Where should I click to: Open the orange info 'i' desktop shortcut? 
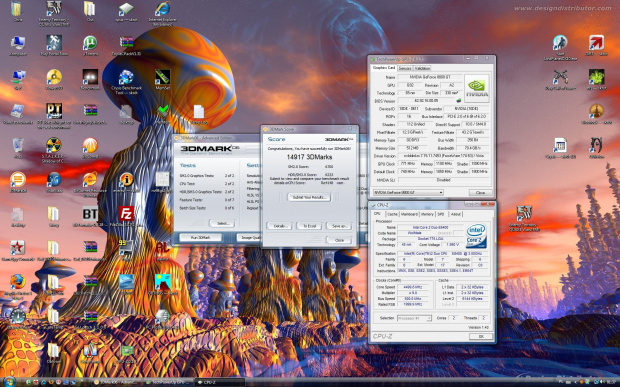click(126, 179)
